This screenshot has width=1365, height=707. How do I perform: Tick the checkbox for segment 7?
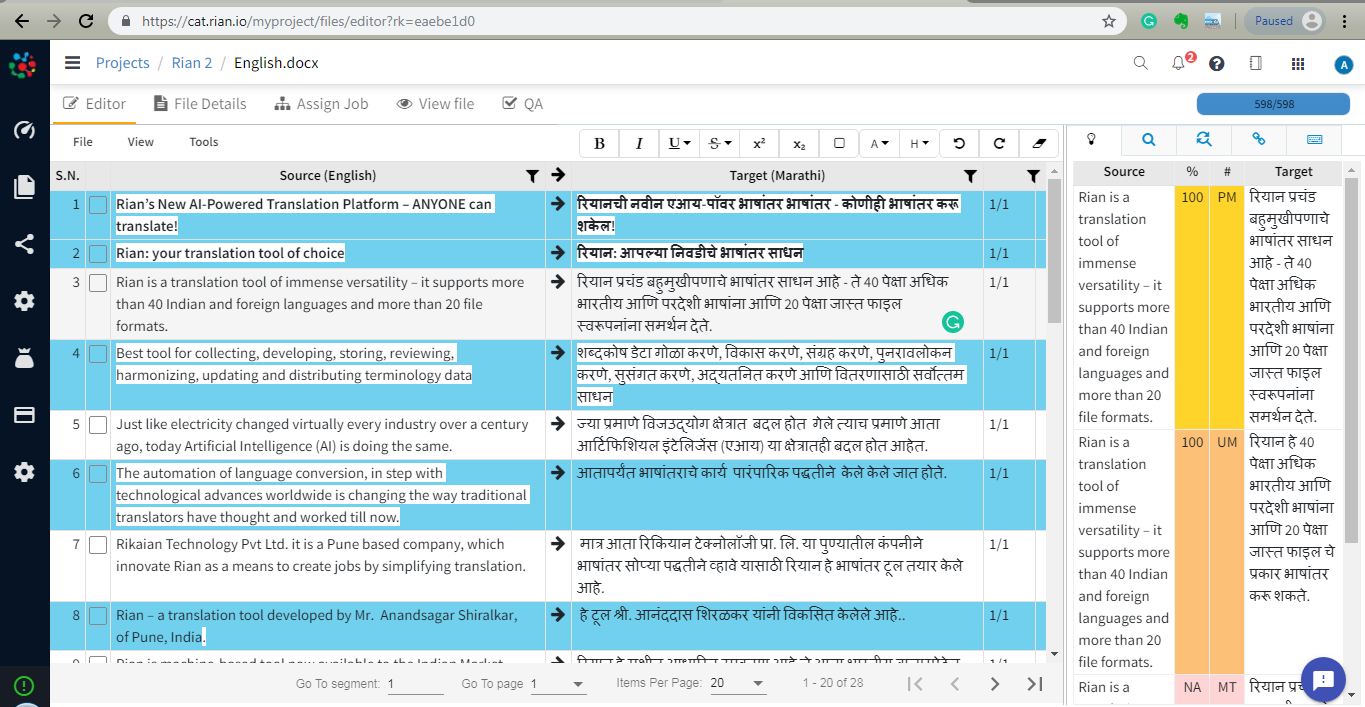click(x=98, y=545)
